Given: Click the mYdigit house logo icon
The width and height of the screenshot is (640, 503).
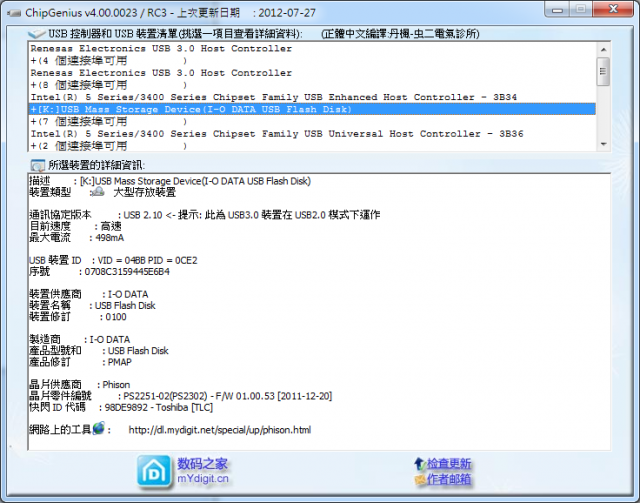Looking at the screenshot, I should coord(154,472).
